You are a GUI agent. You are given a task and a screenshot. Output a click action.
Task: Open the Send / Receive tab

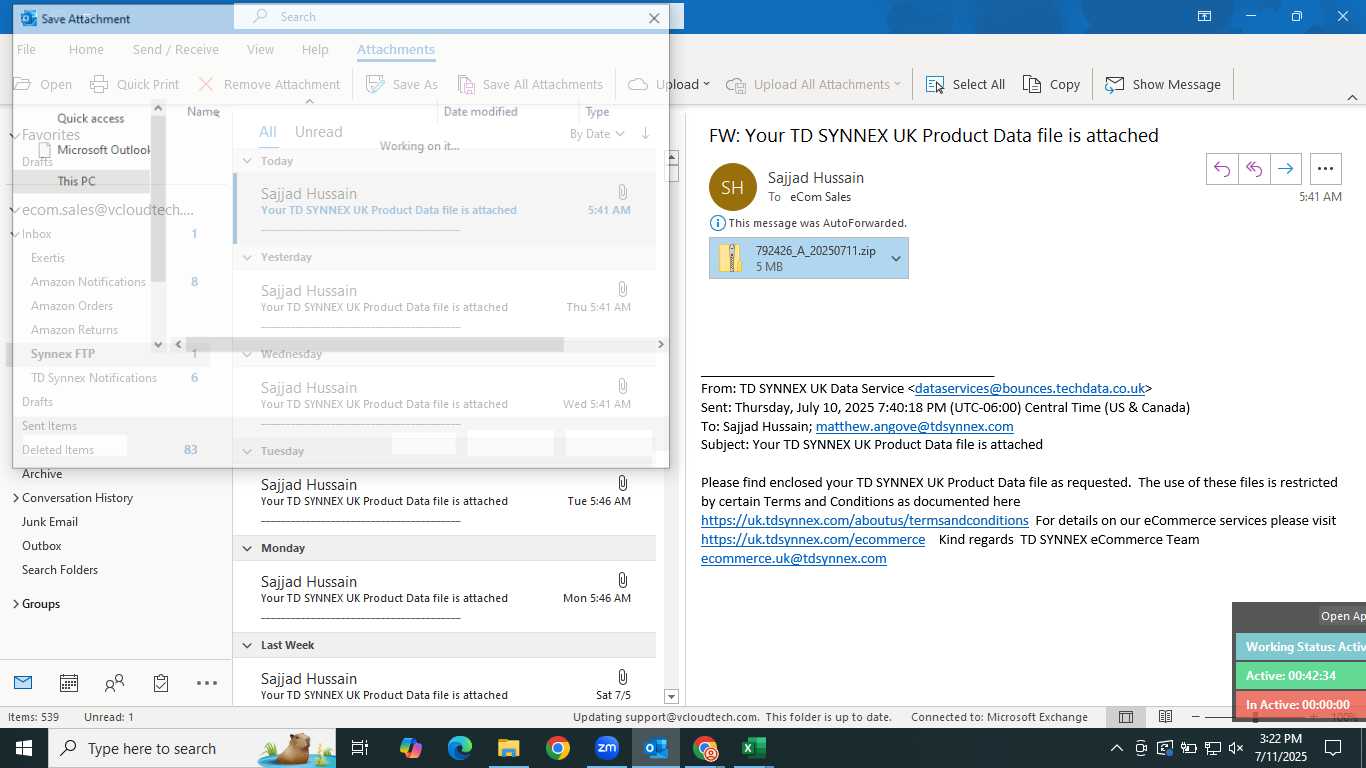click(x=176, y=49)
